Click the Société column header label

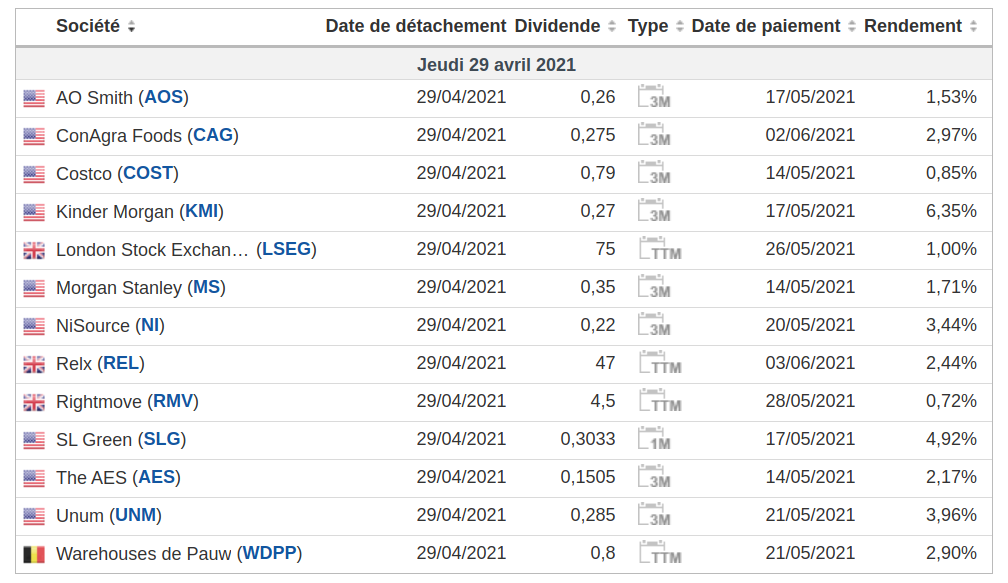[88, 26]
